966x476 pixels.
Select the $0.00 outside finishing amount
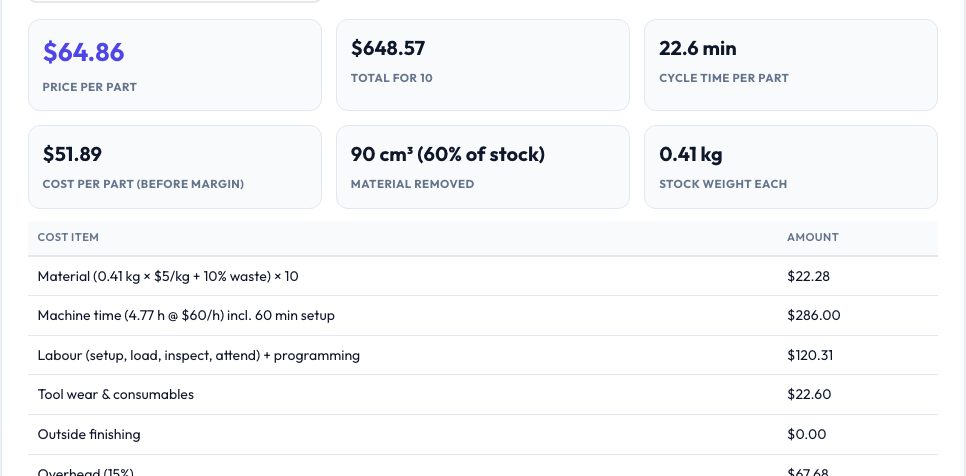coord(806,435)
